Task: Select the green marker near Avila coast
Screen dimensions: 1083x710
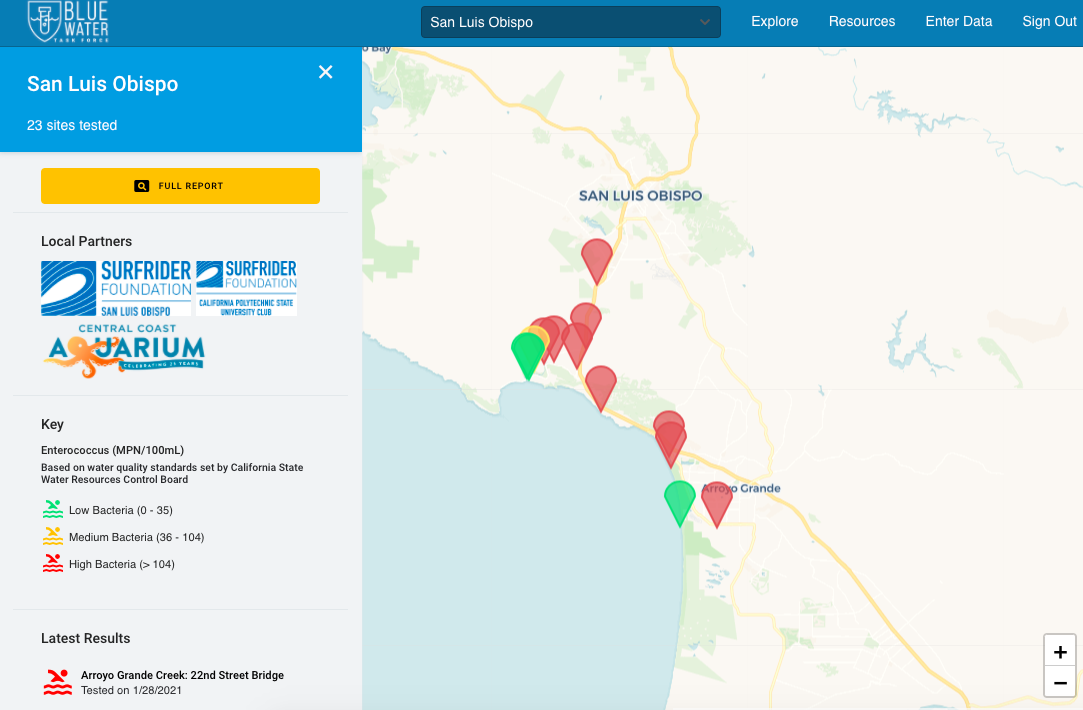Action: point(528,355)
